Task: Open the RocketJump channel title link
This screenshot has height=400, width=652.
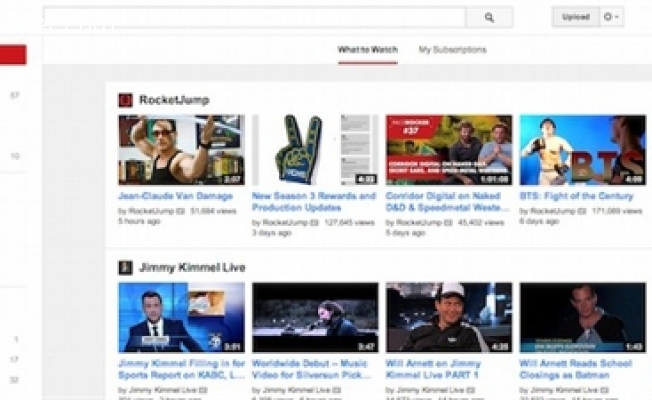Action: click(174, 100)
